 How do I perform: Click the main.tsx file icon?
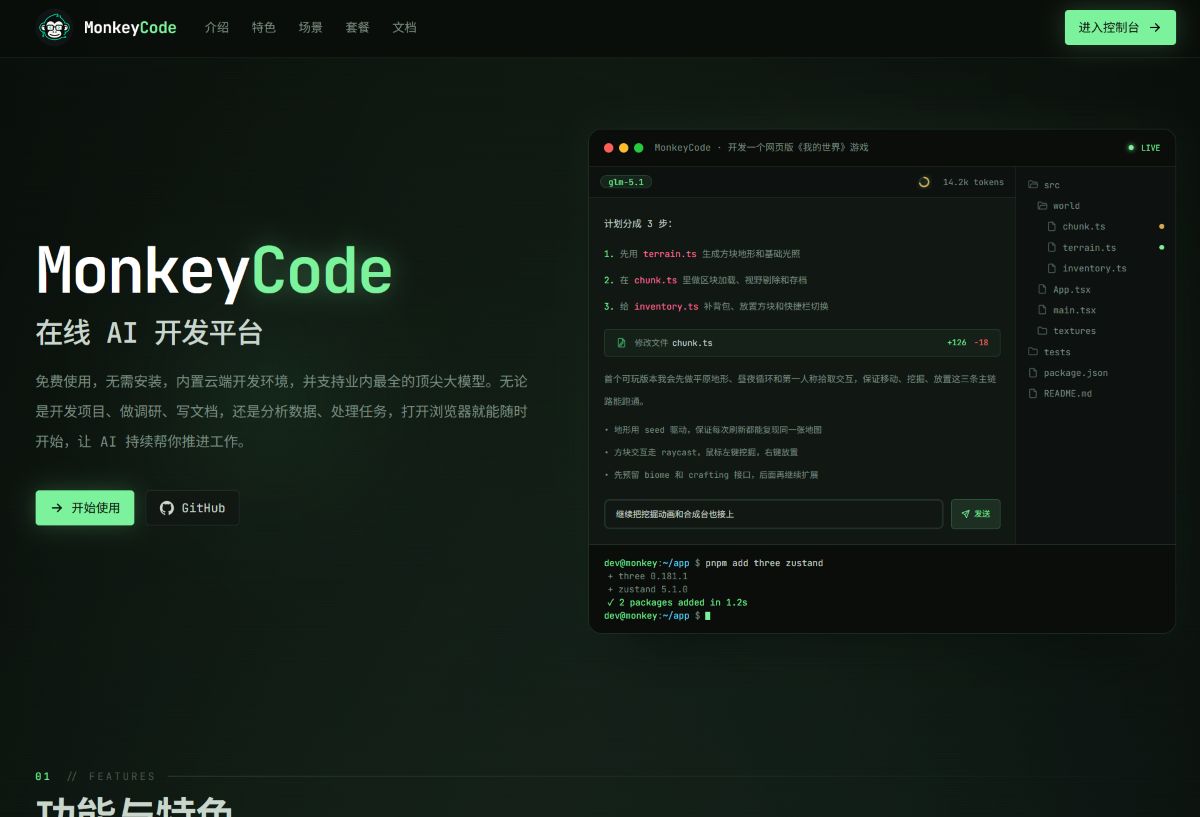click(1042, 311)
